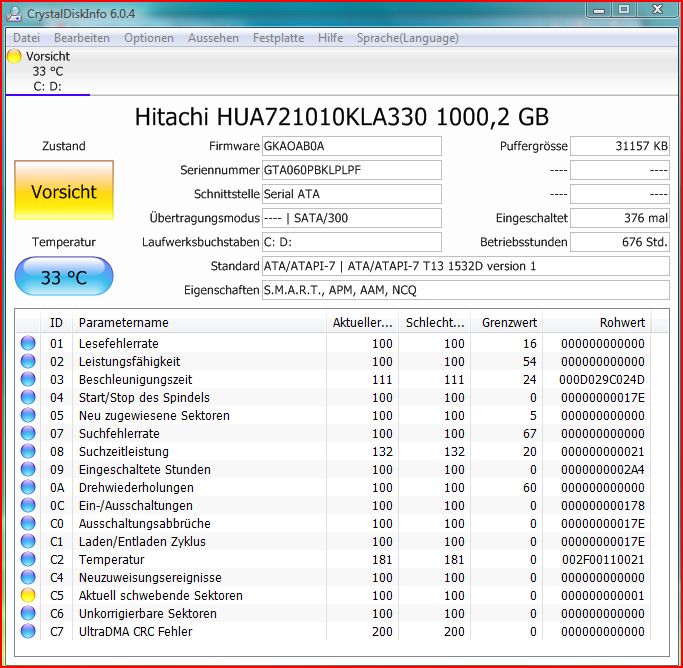Select the Lesefehlerrate parameter name
The height and width of the screenshot is (668, 683).
tap(118, 344)
